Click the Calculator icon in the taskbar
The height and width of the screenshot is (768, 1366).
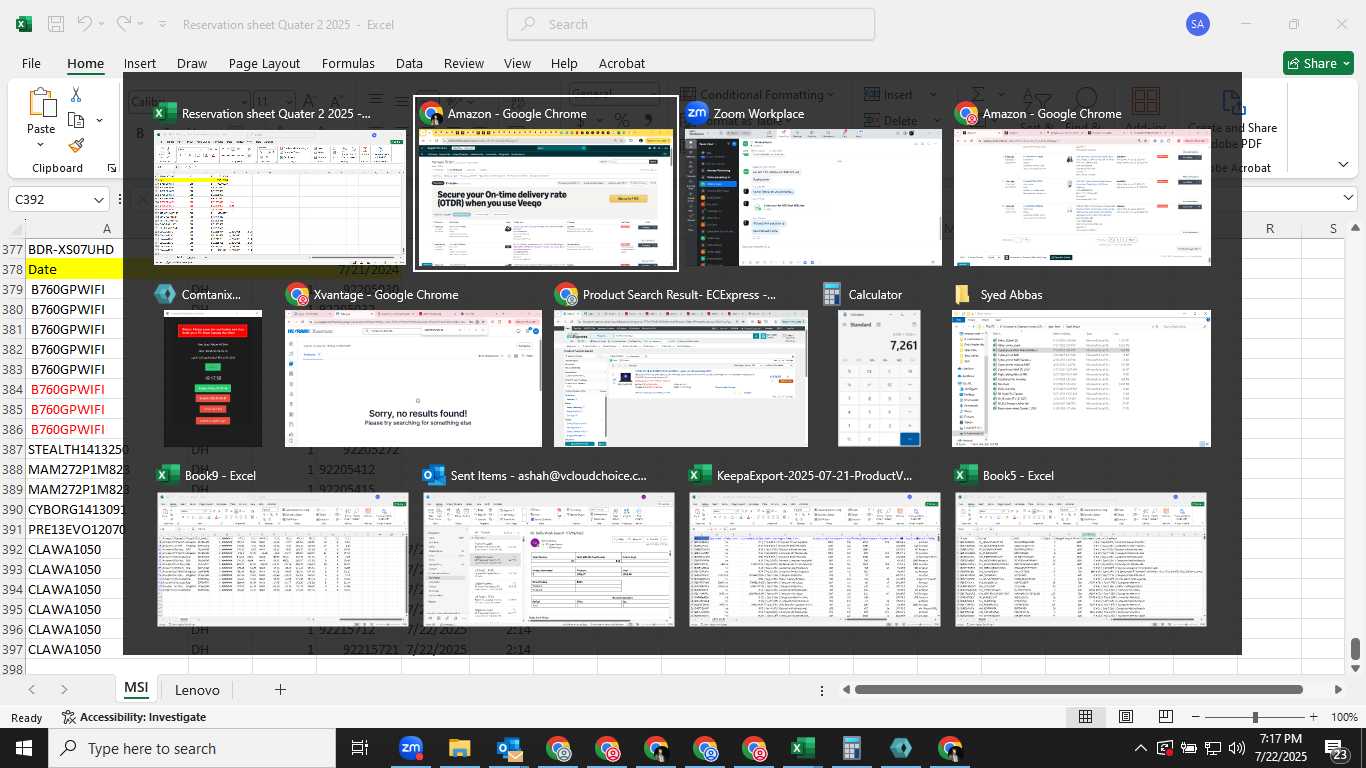point(852,748)
